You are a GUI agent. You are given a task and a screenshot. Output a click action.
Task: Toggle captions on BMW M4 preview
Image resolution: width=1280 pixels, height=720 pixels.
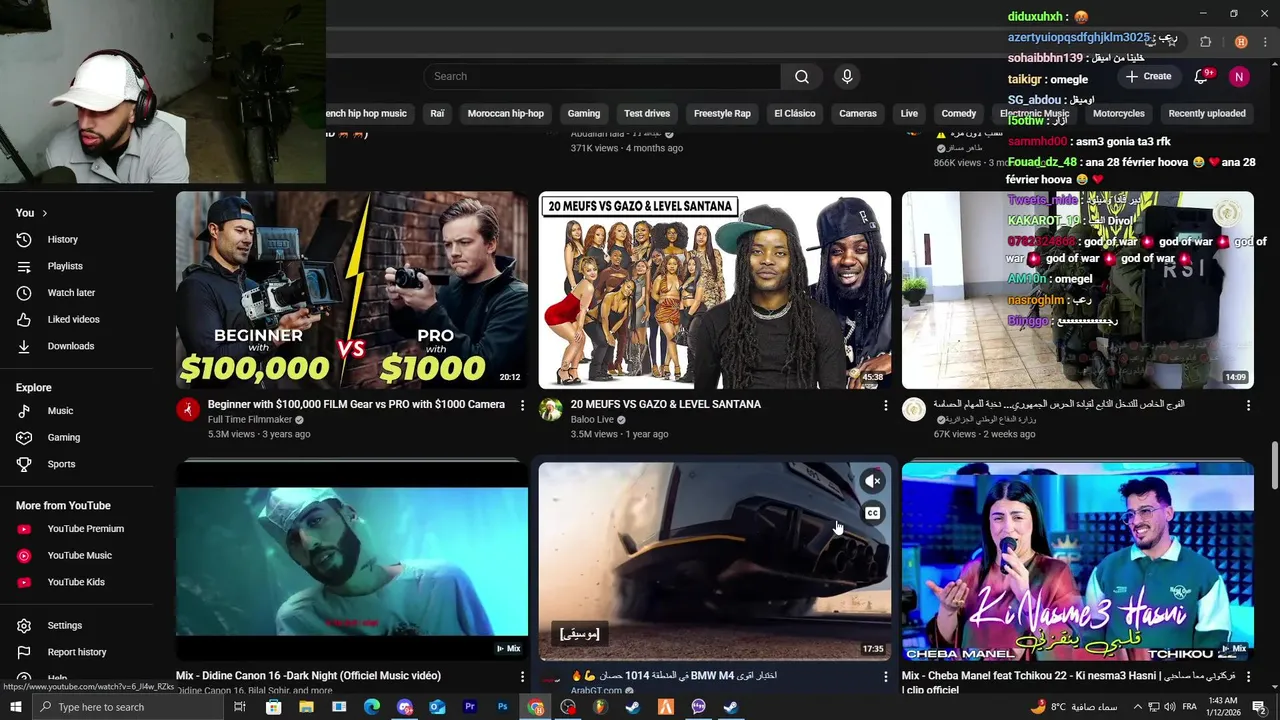[x=873, y=513]
